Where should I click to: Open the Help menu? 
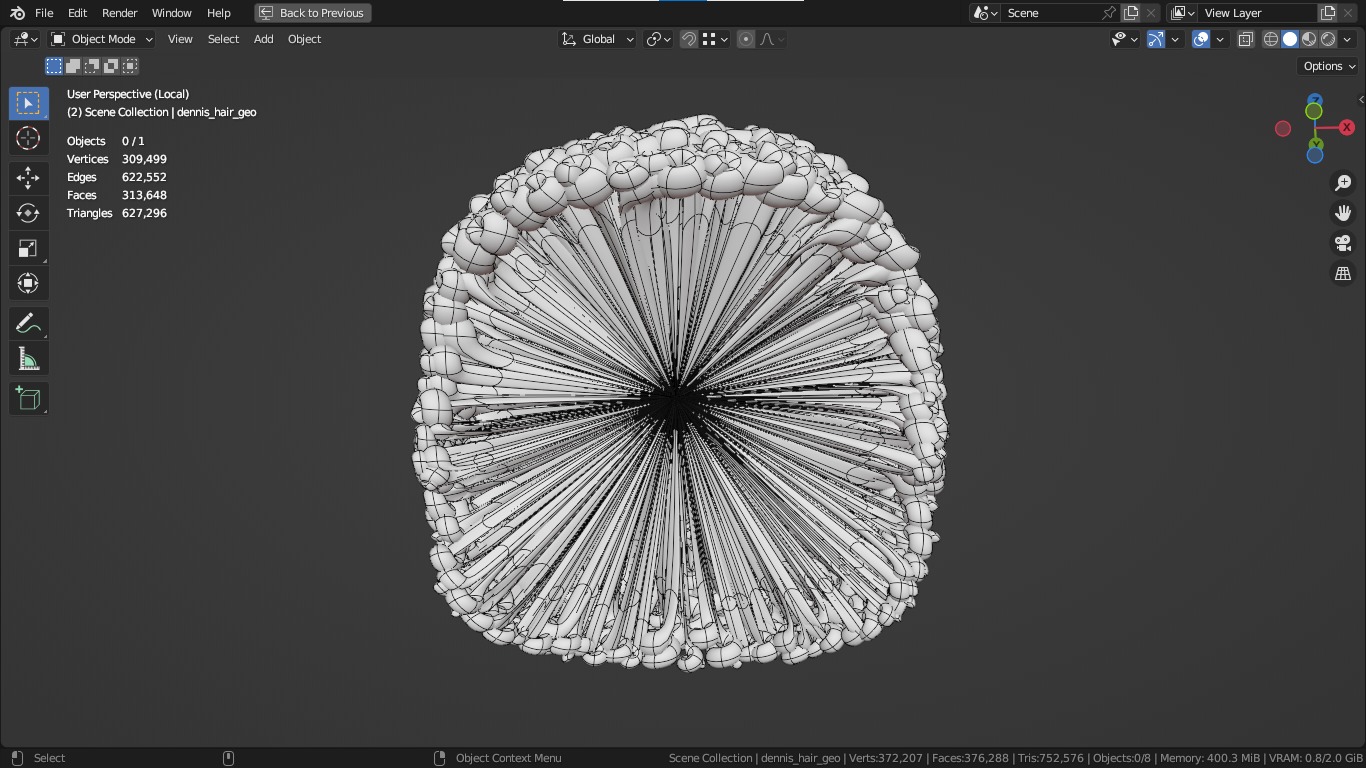click(x=219, y=13)
